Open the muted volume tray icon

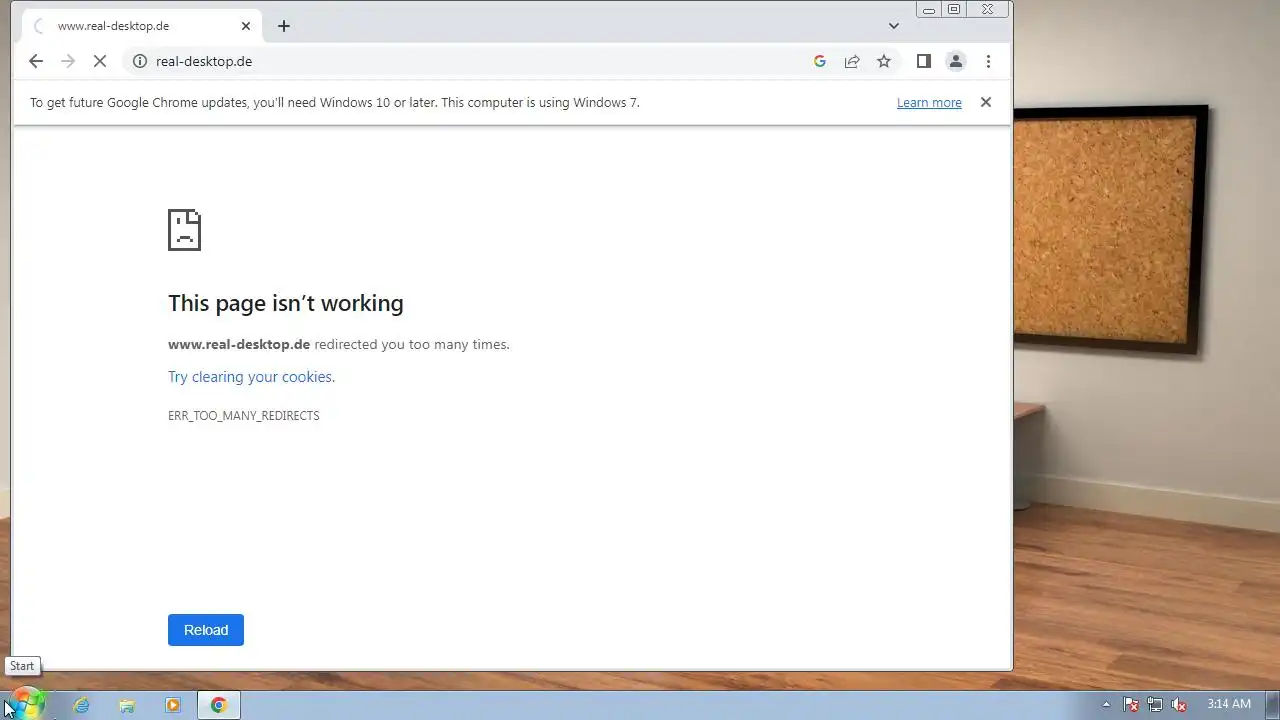pyautogui.click(x=1179, y=704)
